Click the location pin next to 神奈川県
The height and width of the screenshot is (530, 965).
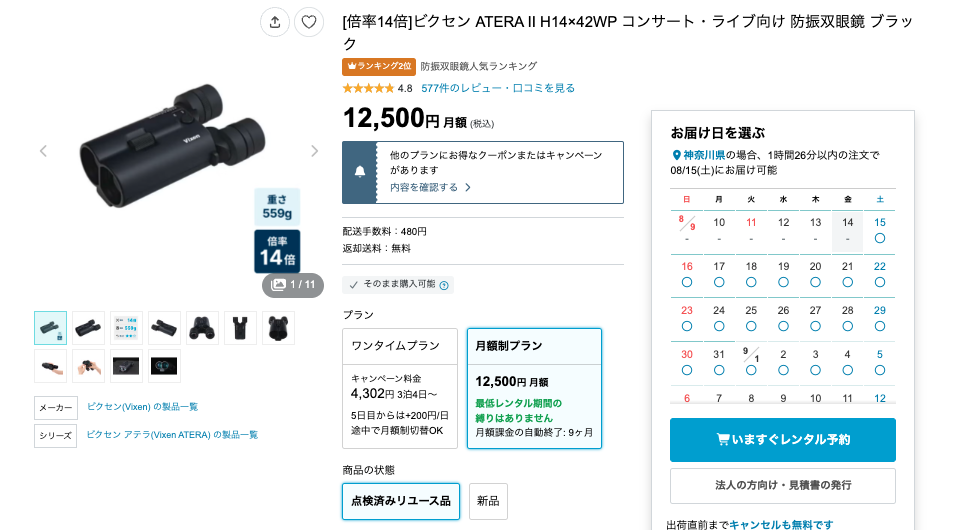click(x=676, y=155)
